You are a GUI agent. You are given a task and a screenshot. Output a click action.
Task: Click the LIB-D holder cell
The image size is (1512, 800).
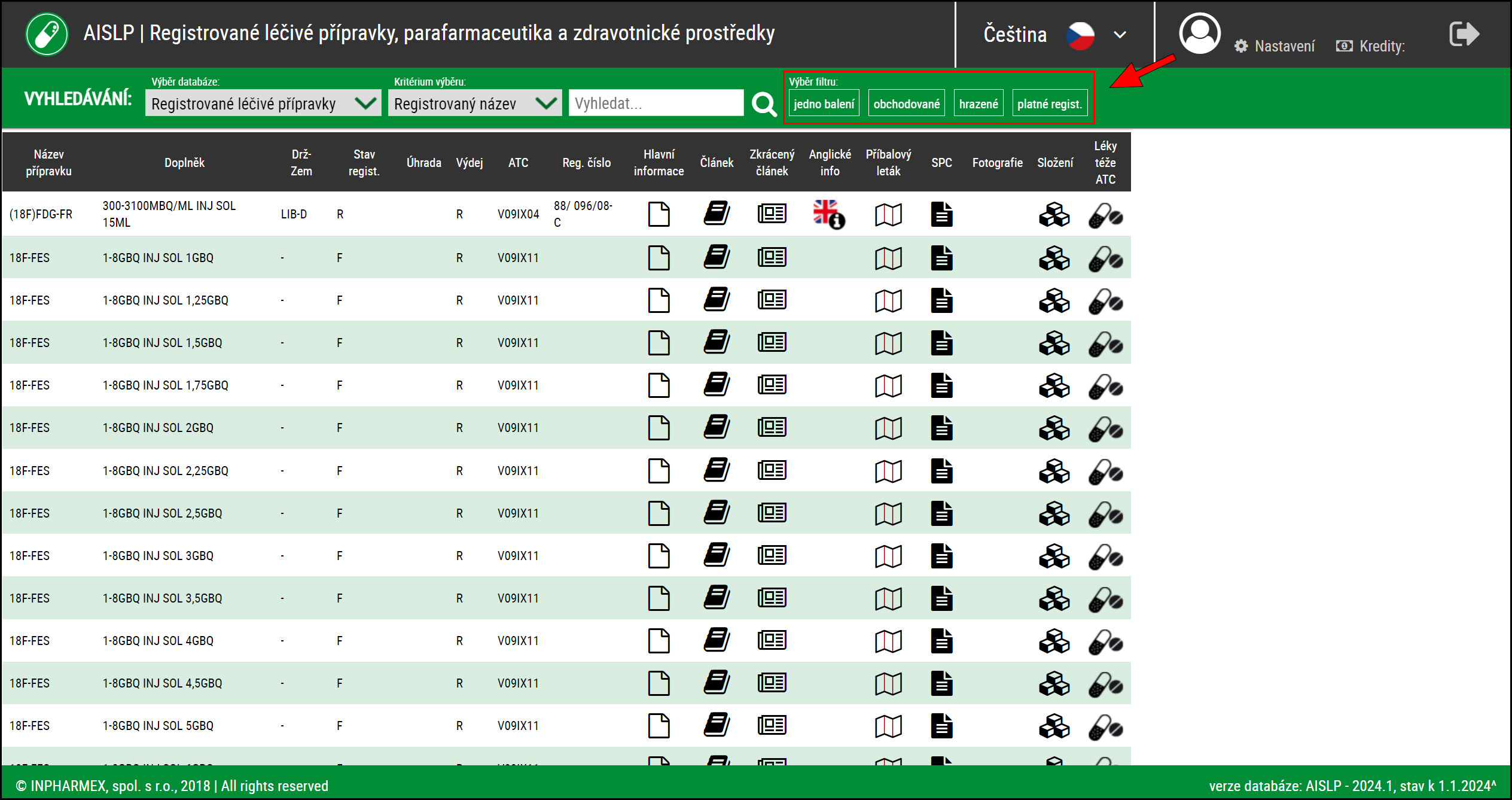pyautogui.click(x=294, y=214)
